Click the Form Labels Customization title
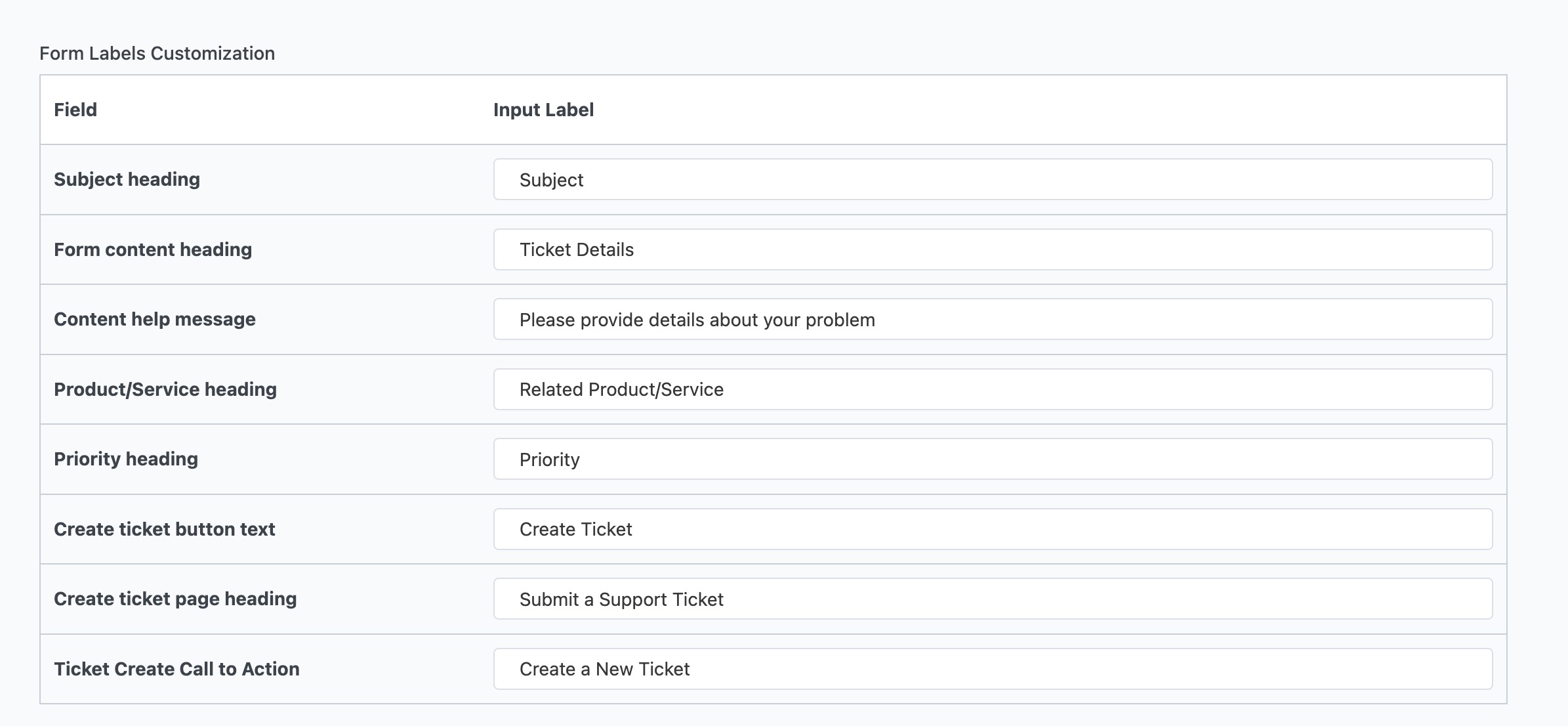This screenshot has width=1568, height=726. [x=157, y=53]
